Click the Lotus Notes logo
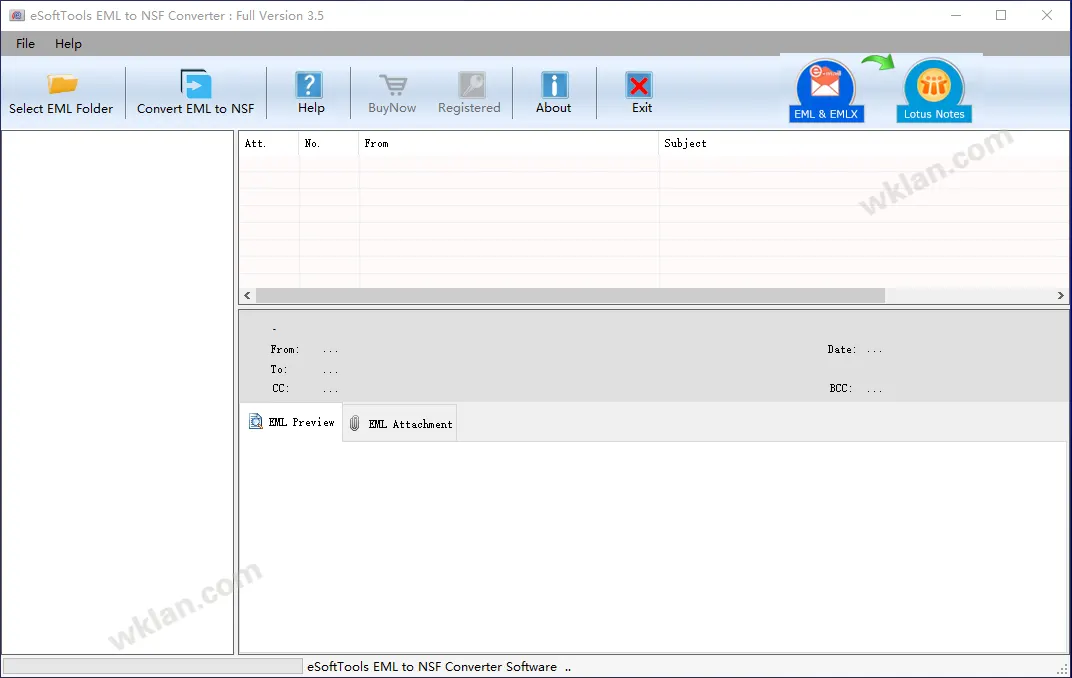The image size is (1072, 678). pyautogui.click(x=934, y=90)
